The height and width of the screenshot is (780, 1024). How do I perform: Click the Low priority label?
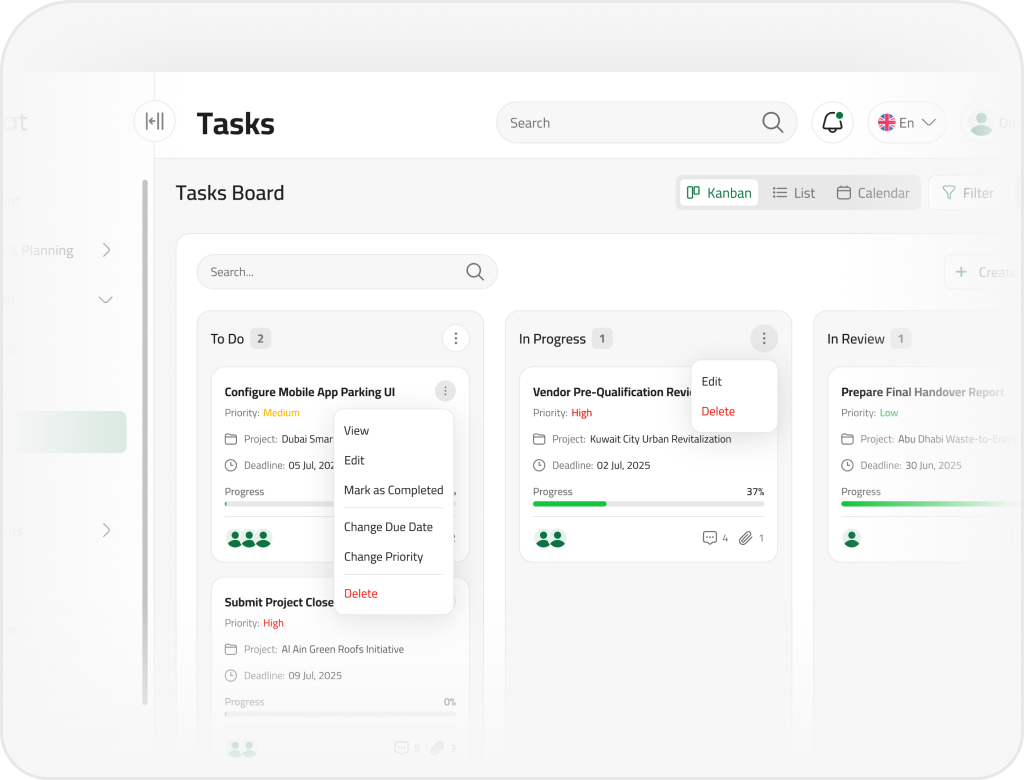[x=889, y=413]
